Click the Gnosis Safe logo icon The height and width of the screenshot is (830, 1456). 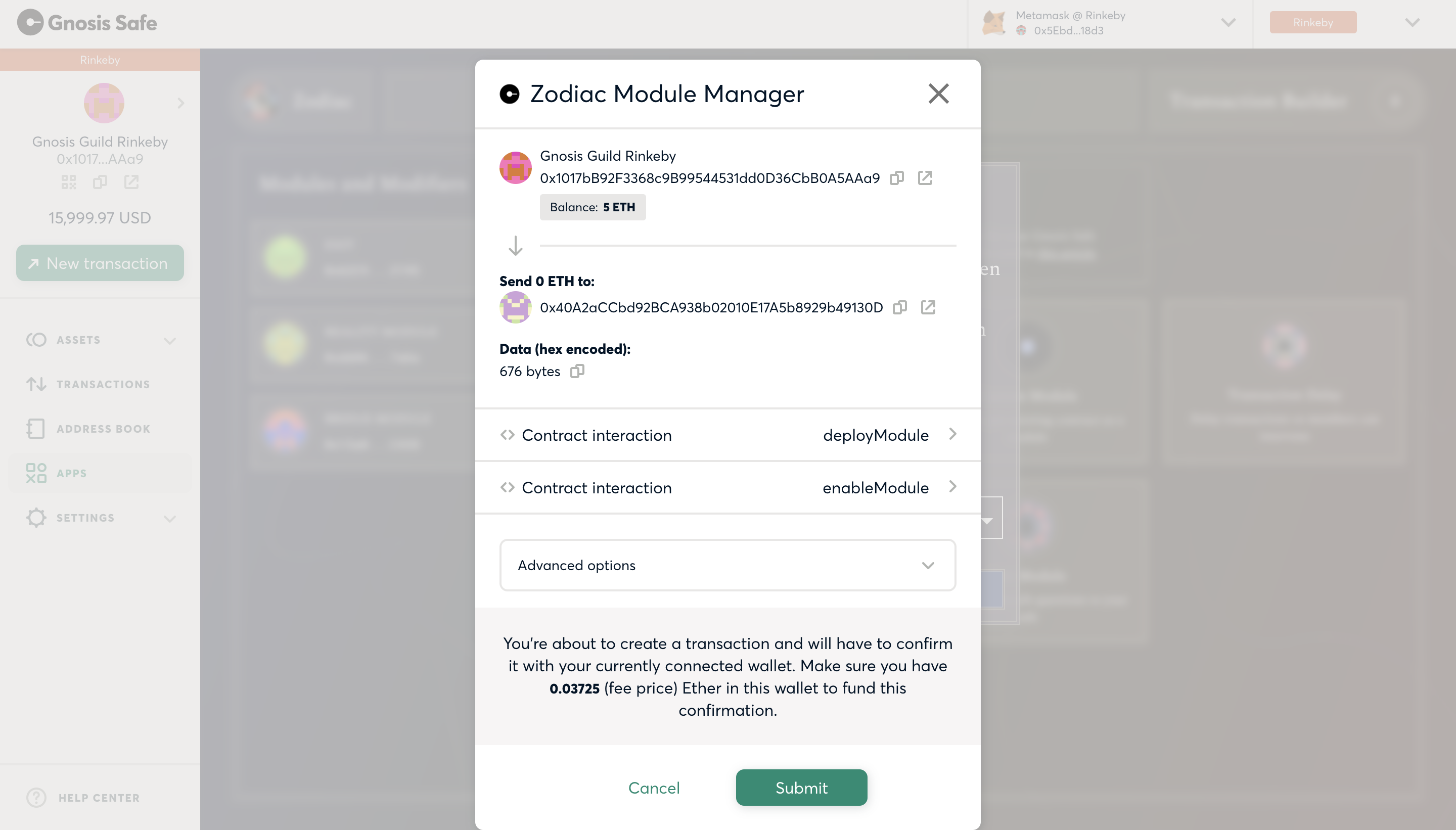click(x=28, y=22)
